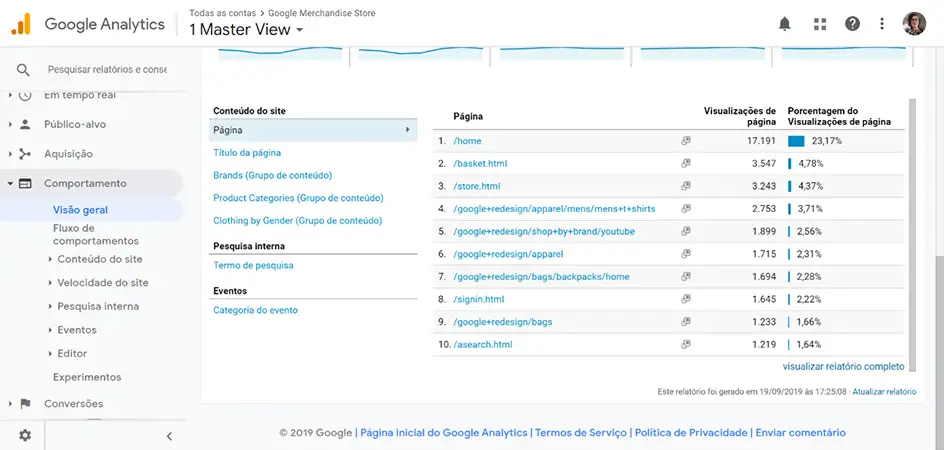Expand Editor submenu
The width and height of the screenshot is (944, 450).
(51, 354)
